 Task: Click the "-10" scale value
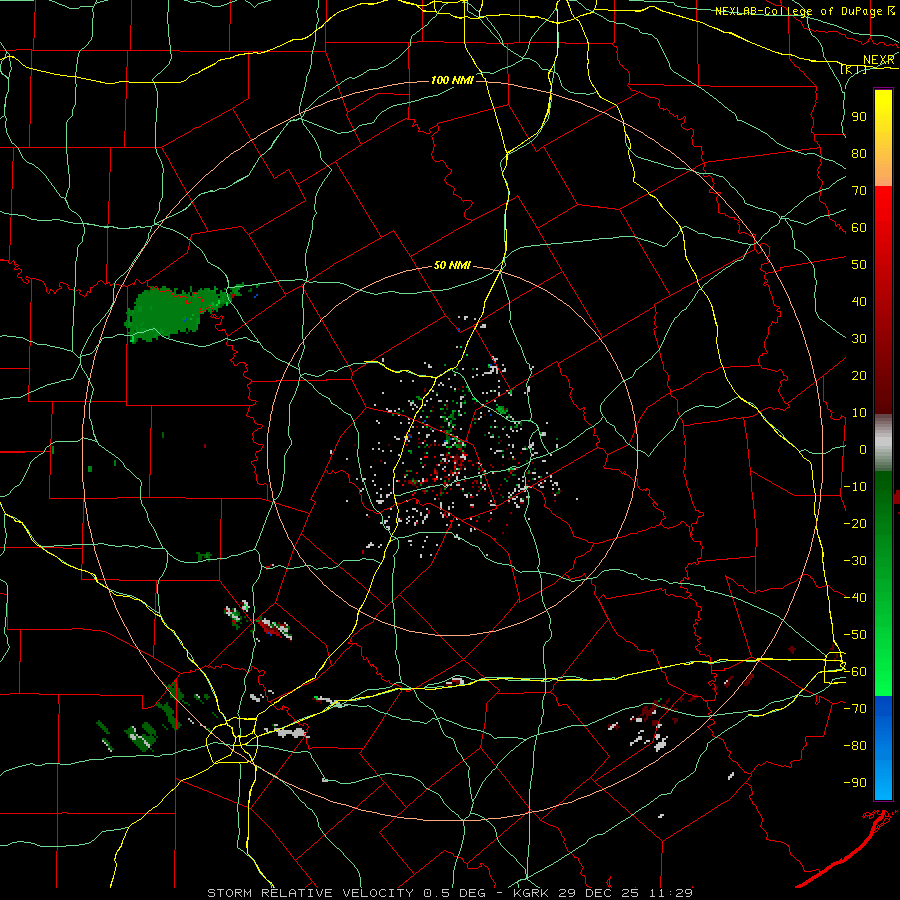(x=855, y=487)
